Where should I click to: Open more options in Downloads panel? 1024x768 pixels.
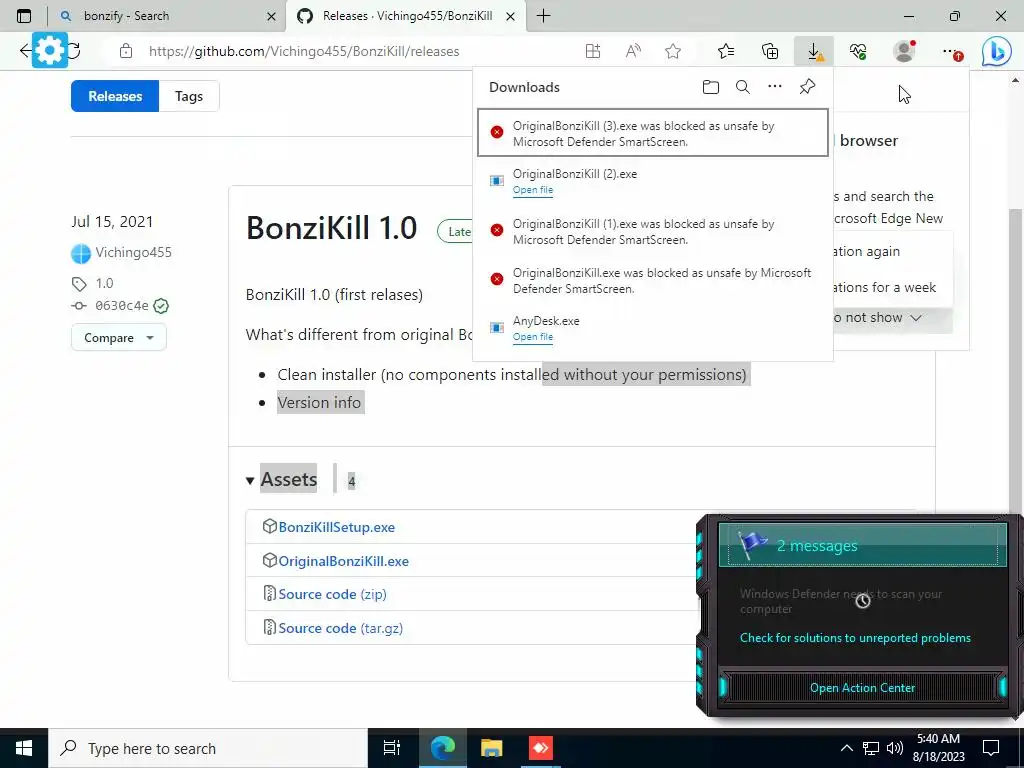(775, 86)
